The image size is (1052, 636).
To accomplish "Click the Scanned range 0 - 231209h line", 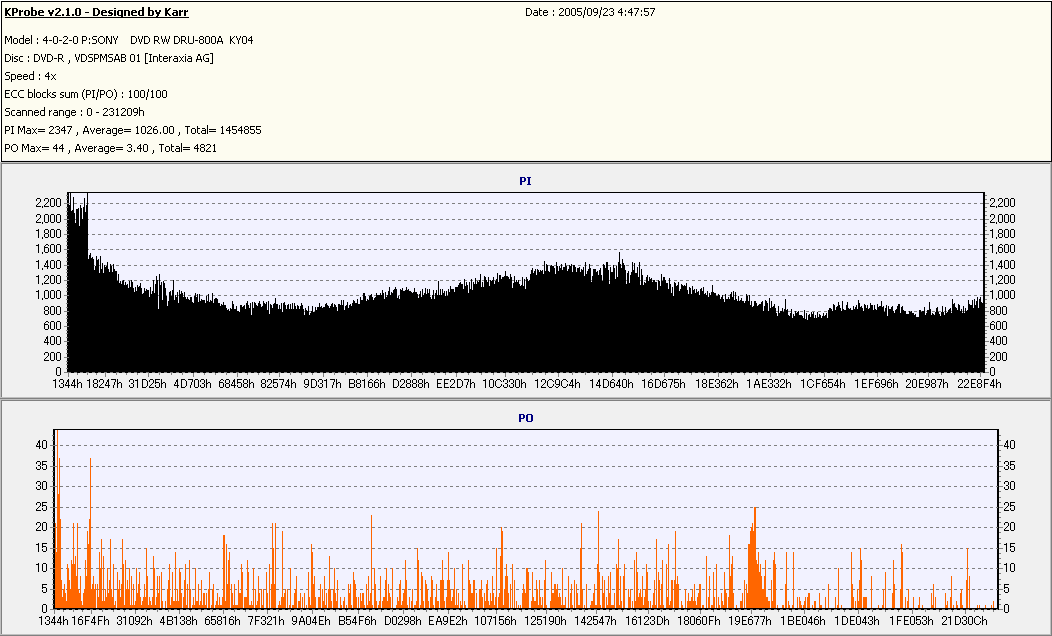I will [x=75, y=112].
